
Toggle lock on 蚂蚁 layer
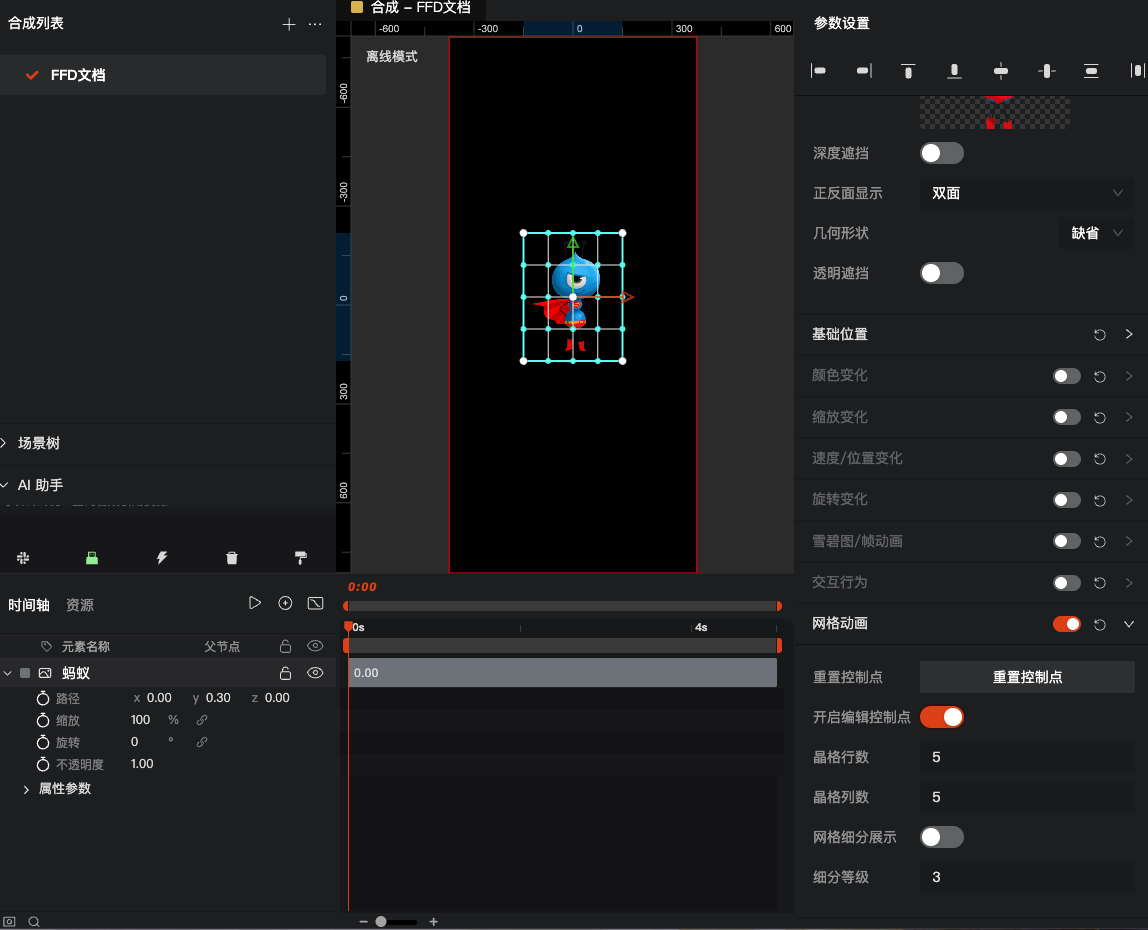[286, 673]
